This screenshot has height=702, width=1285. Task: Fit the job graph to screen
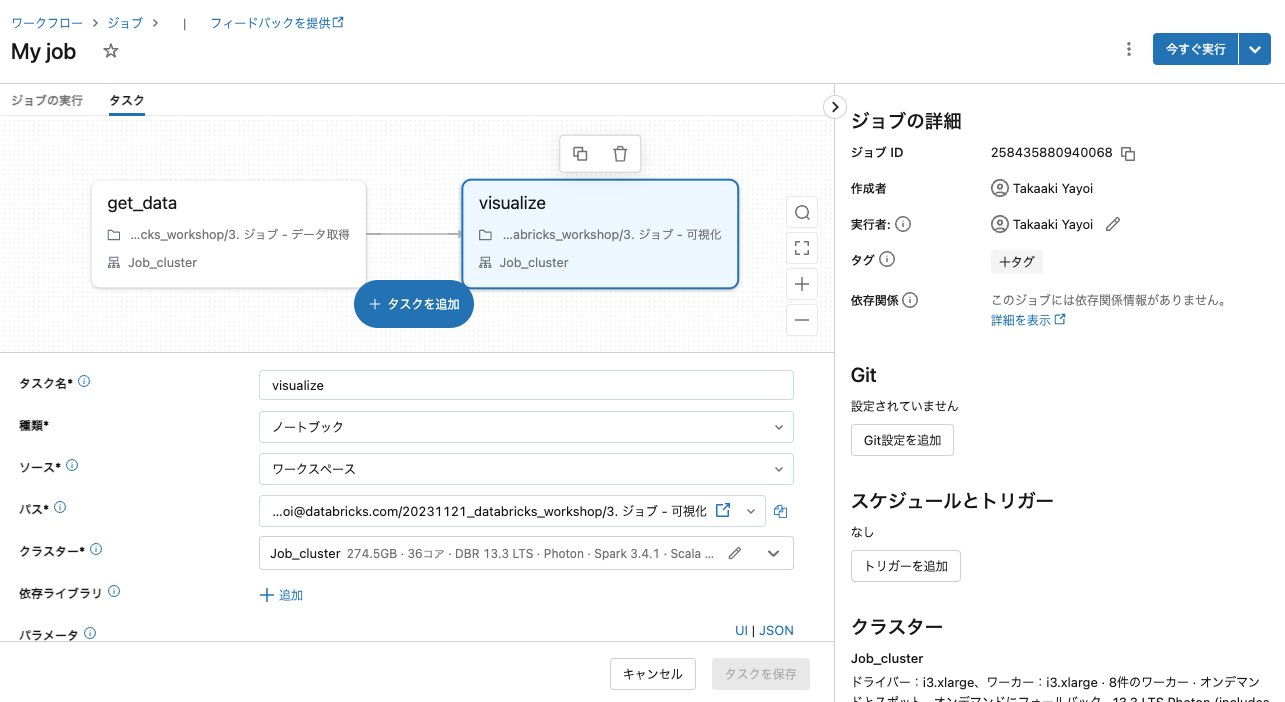pos(801,248)
